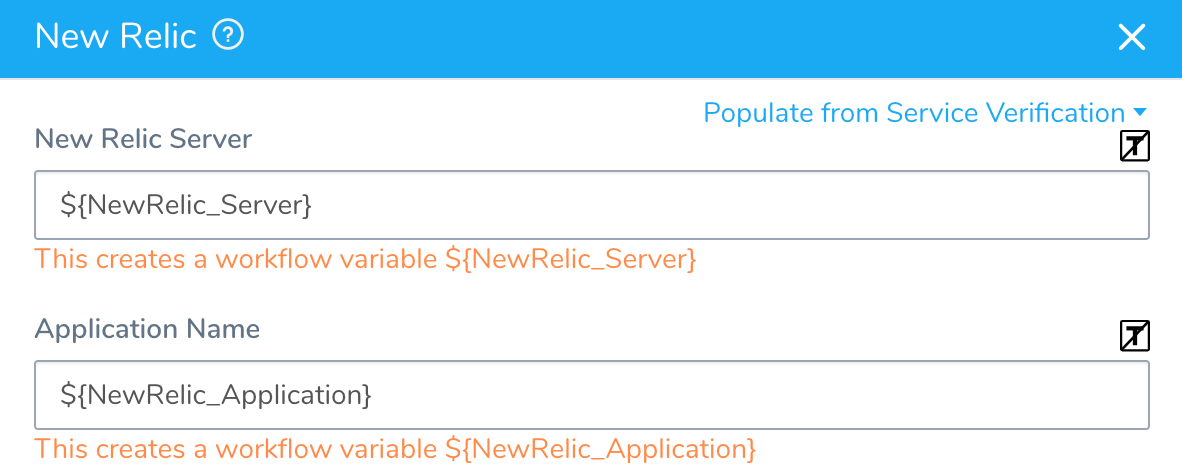1182x474 pixels.
Task: Close the New Relic dialog
Action: pos(1131,37)
